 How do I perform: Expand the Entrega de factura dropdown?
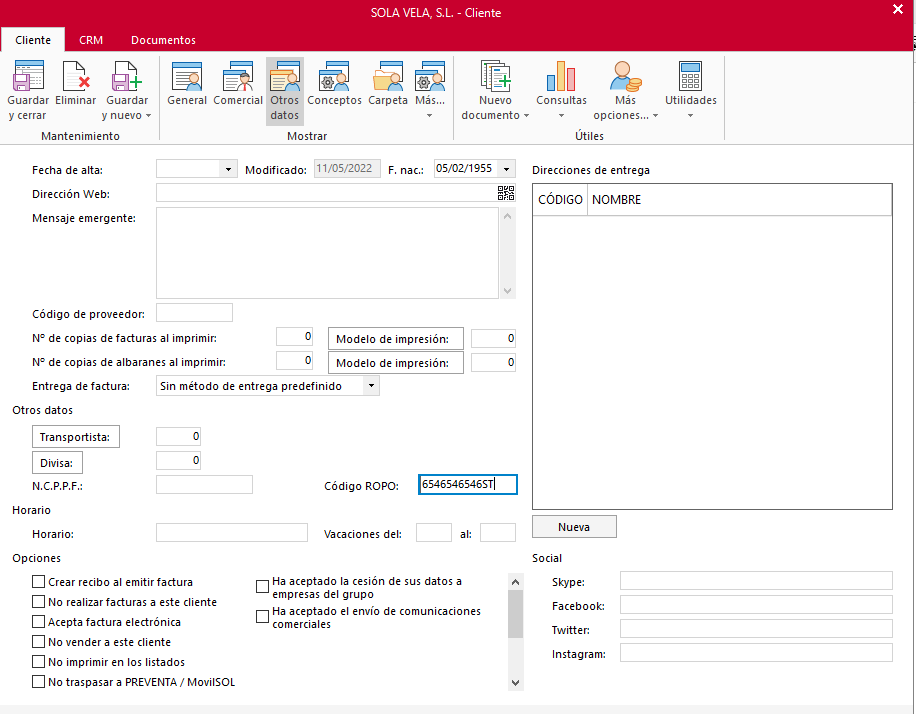(x=371, y=386)
